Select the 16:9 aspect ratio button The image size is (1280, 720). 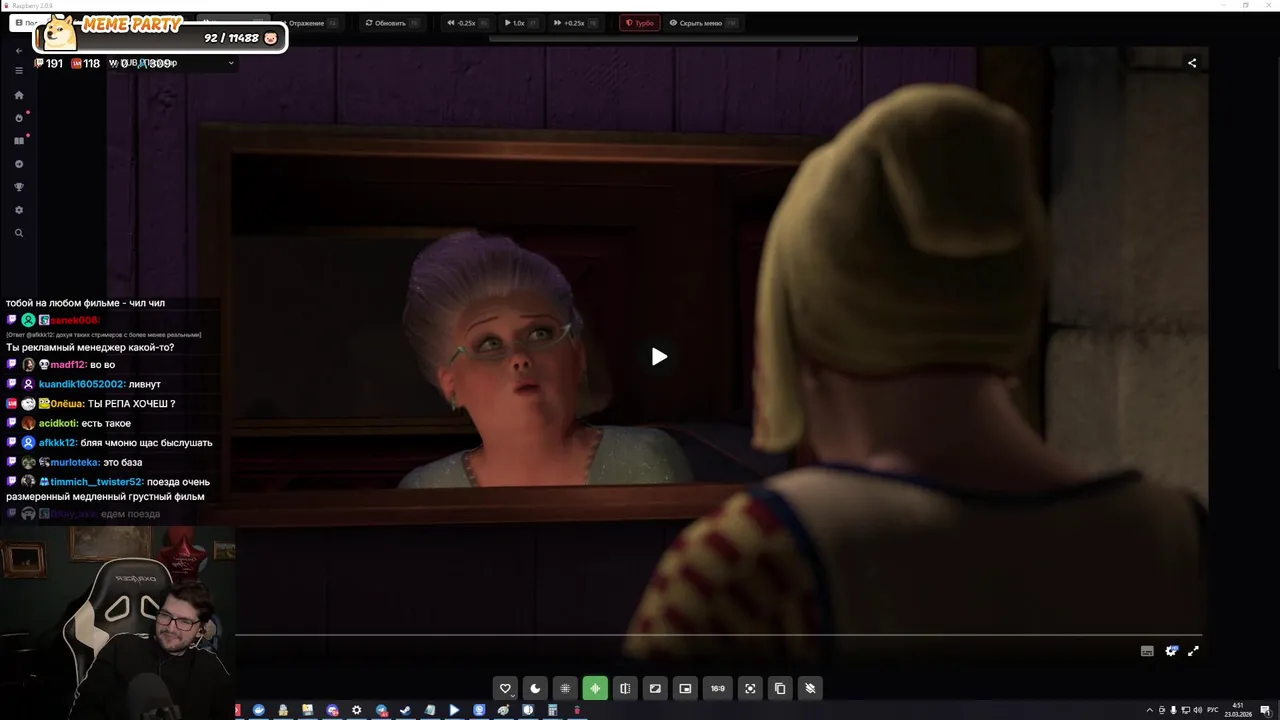tap(718, 688)
